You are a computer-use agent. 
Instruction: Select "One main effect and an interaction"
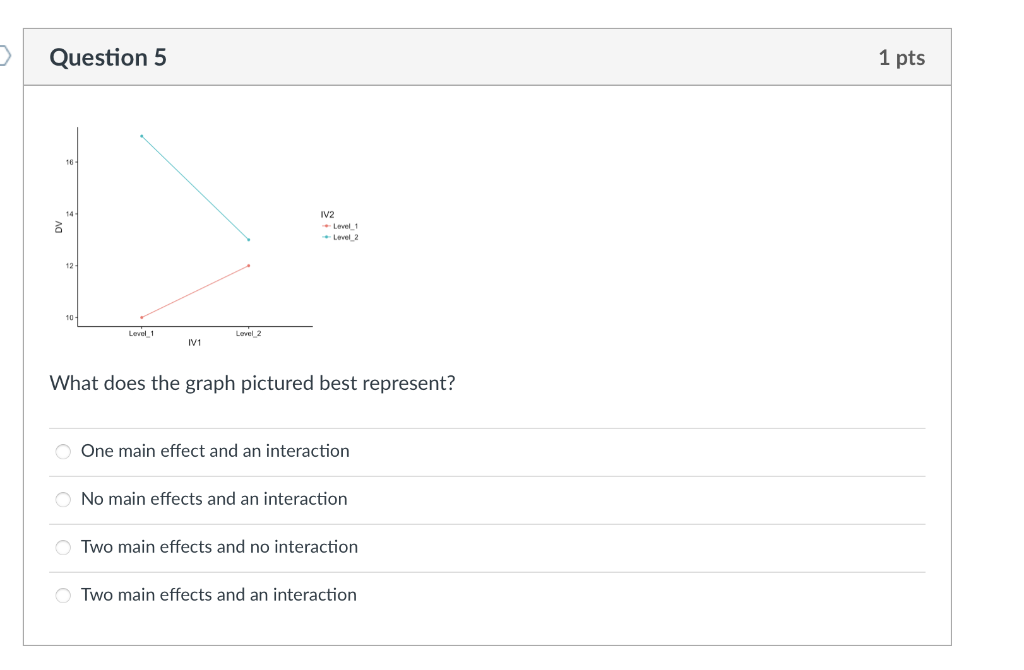(x=64, y=451)
